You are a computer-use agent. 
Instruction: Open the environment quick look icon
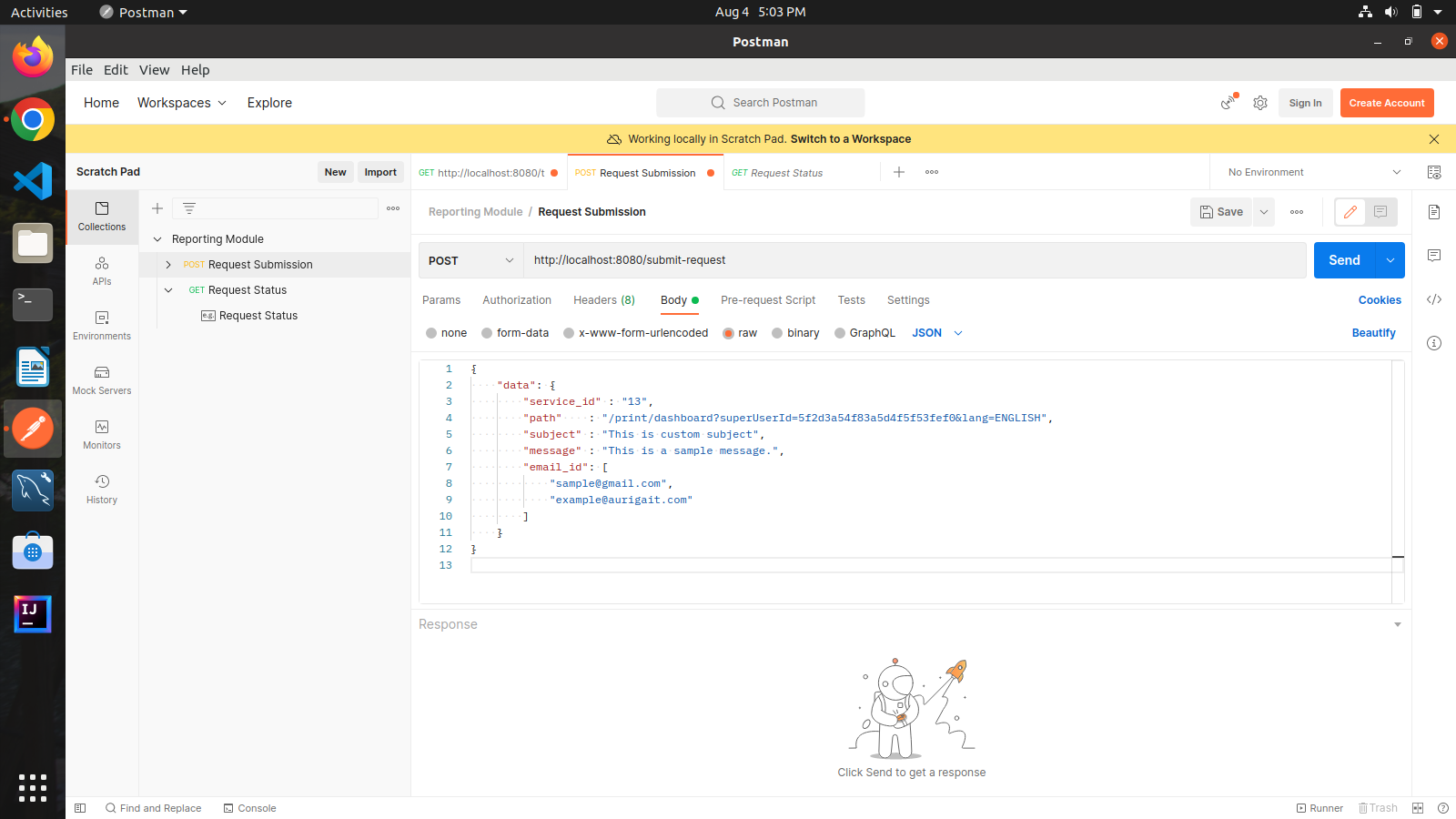coord(1434,172)
